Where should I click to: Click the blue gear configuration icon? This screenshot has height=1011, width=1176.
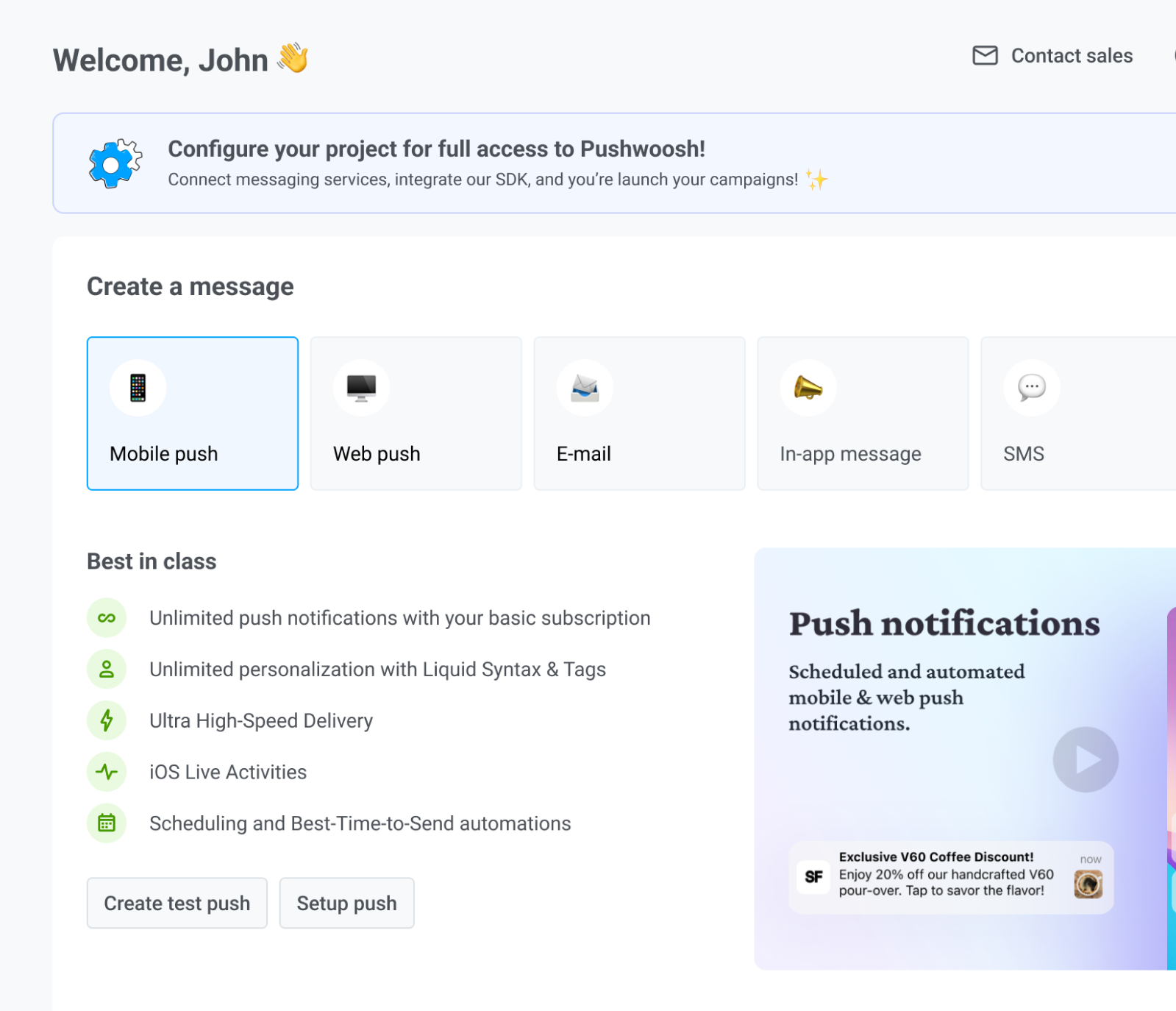[x=115, y=163]
